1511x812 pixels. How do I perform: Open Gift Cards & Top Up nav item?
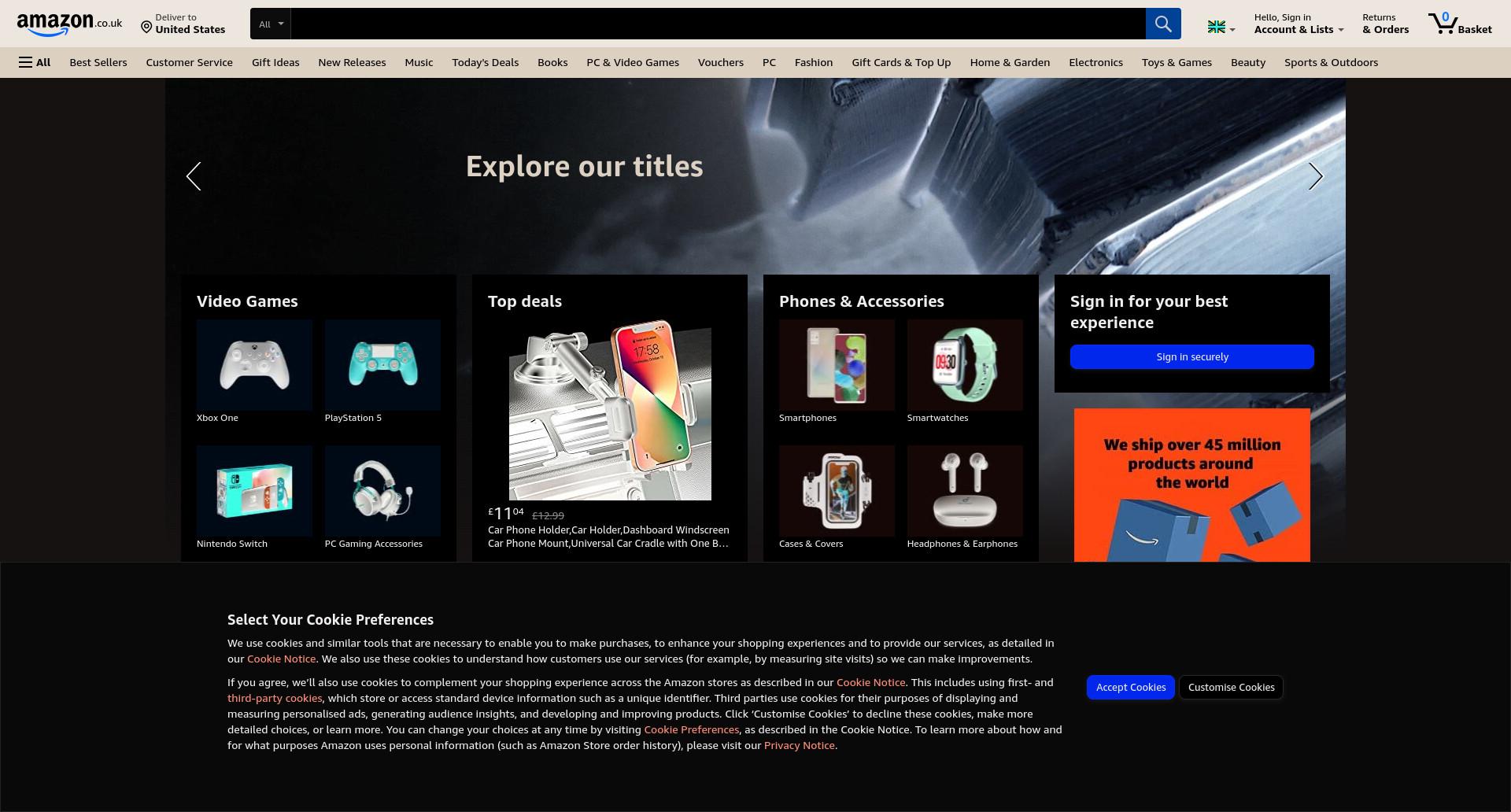901,62
